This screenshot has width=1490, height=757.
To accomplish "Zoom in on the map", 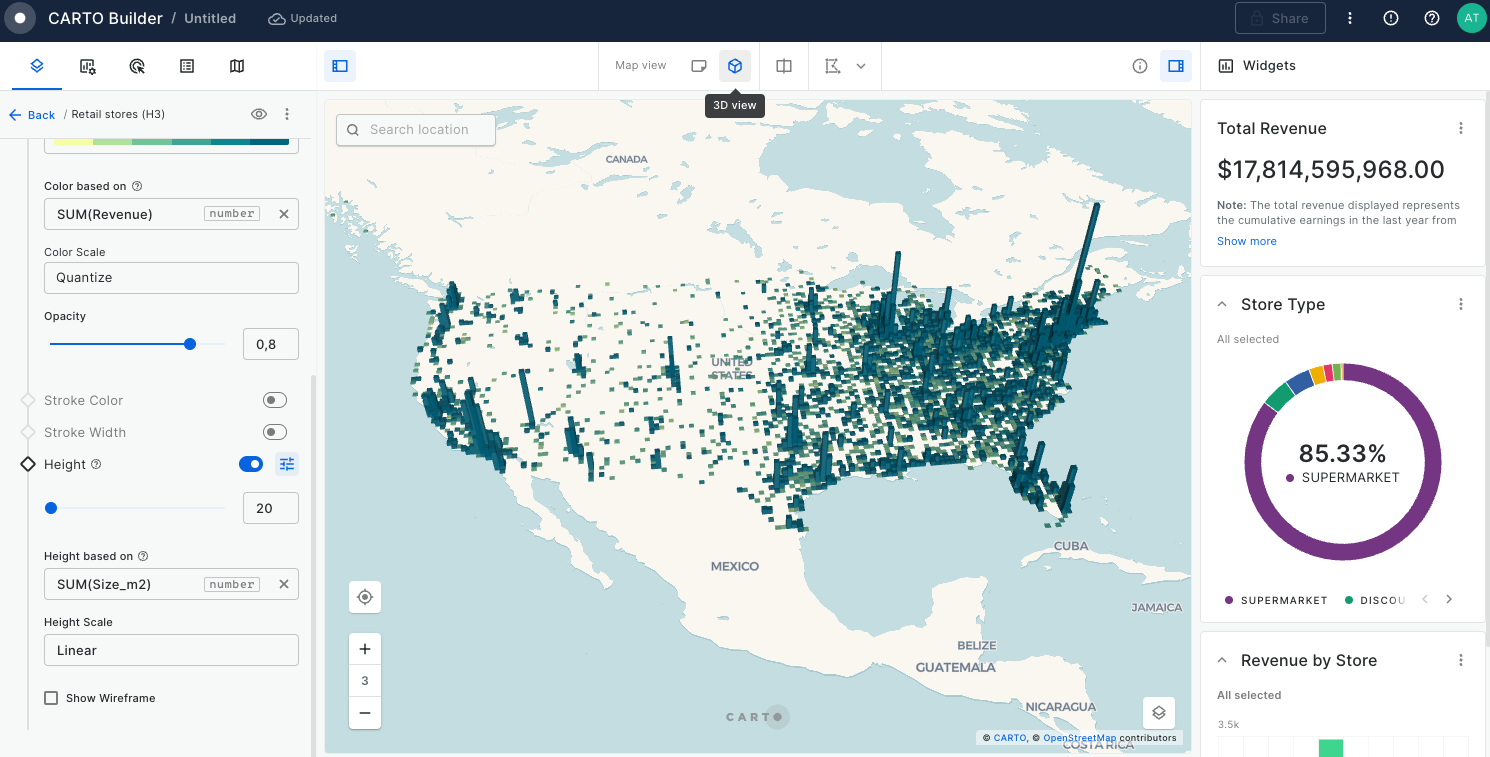I will pyautogui.click(x=365, y=649).
